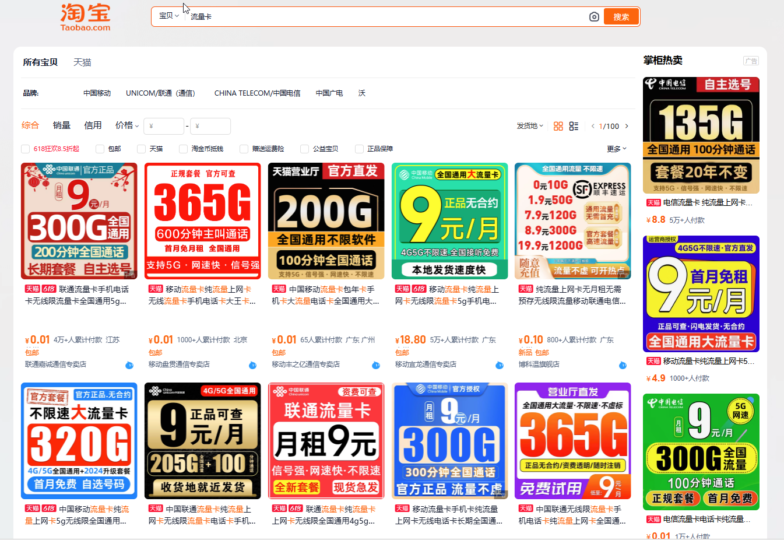The height and width of the screenshot is (540, 784).
Task: Expand the 发货地 shipping location dropdown
Action: click(530, 126)
